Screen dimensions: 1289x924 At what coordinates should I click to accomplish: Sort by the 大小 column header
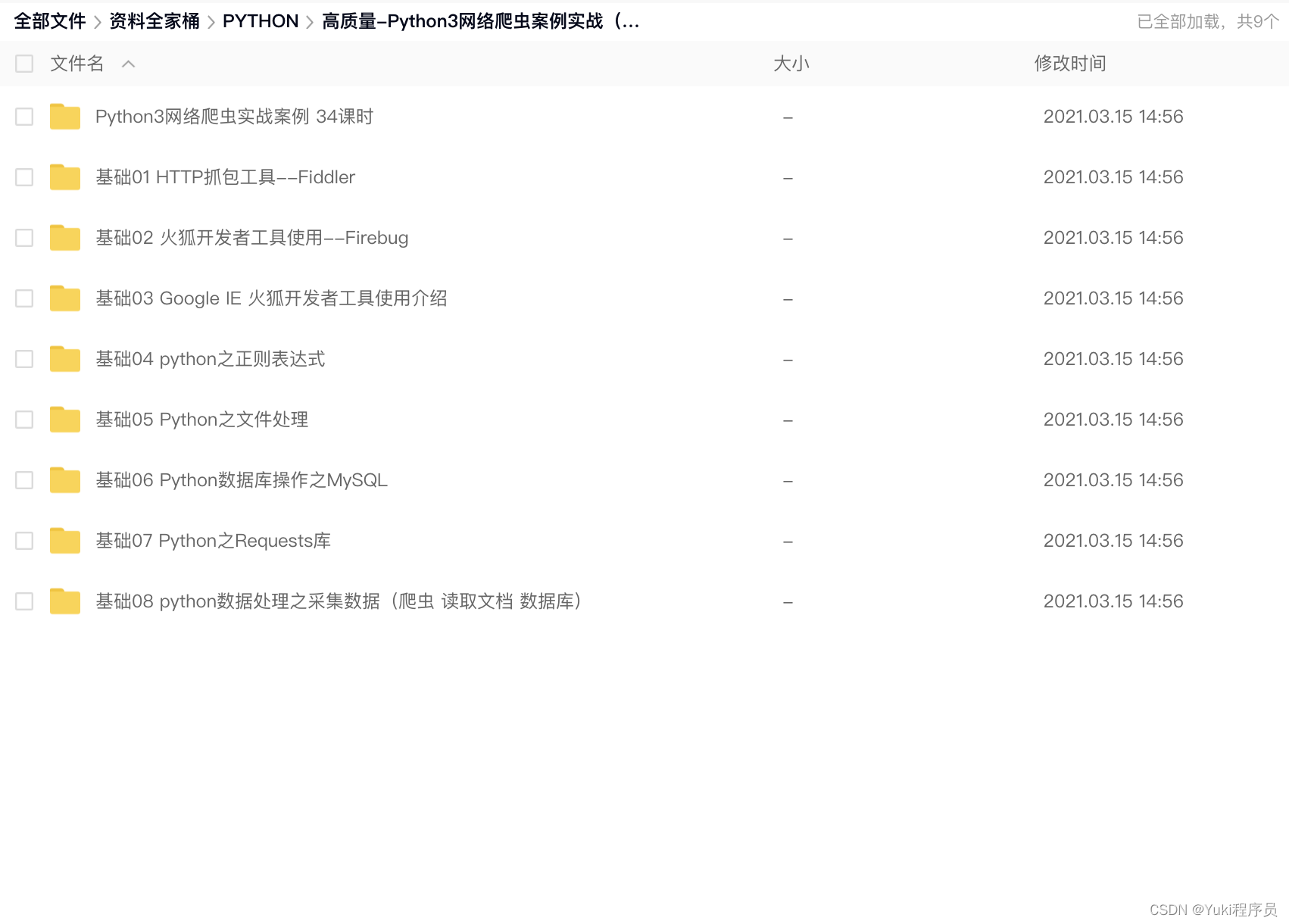pos(791,64)
